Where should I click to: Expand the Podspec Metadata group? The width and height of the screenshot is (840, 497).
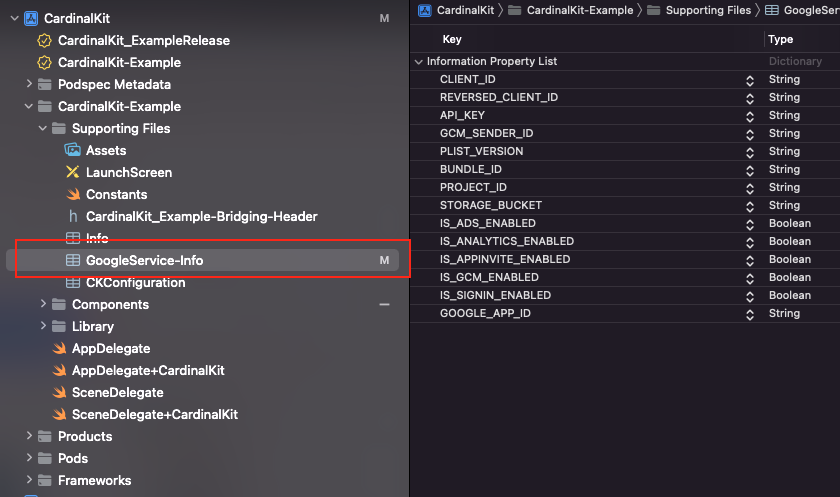[x=29, y=84]
